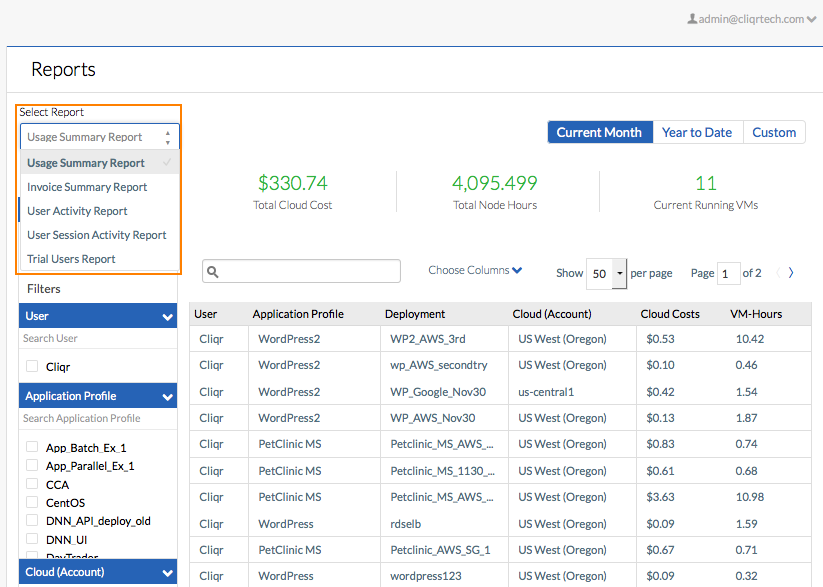Enable the App_Batch_Ex_1 profile checkbox
Screen dimensions: 823x587
point(32,447)
